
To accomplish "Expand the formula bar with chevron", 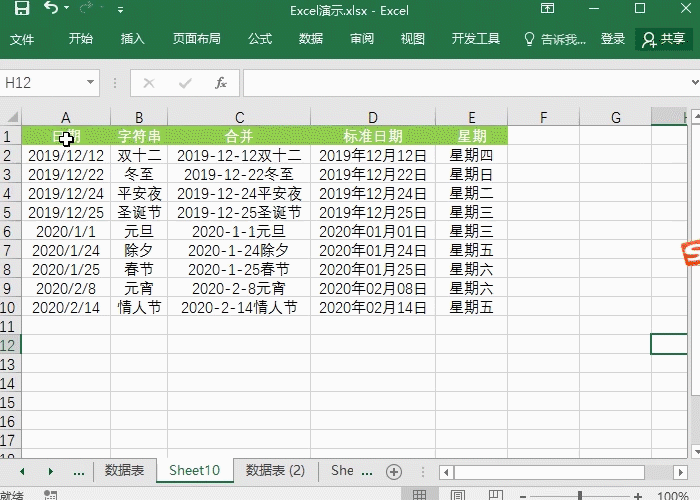I will tap(695, 82).
